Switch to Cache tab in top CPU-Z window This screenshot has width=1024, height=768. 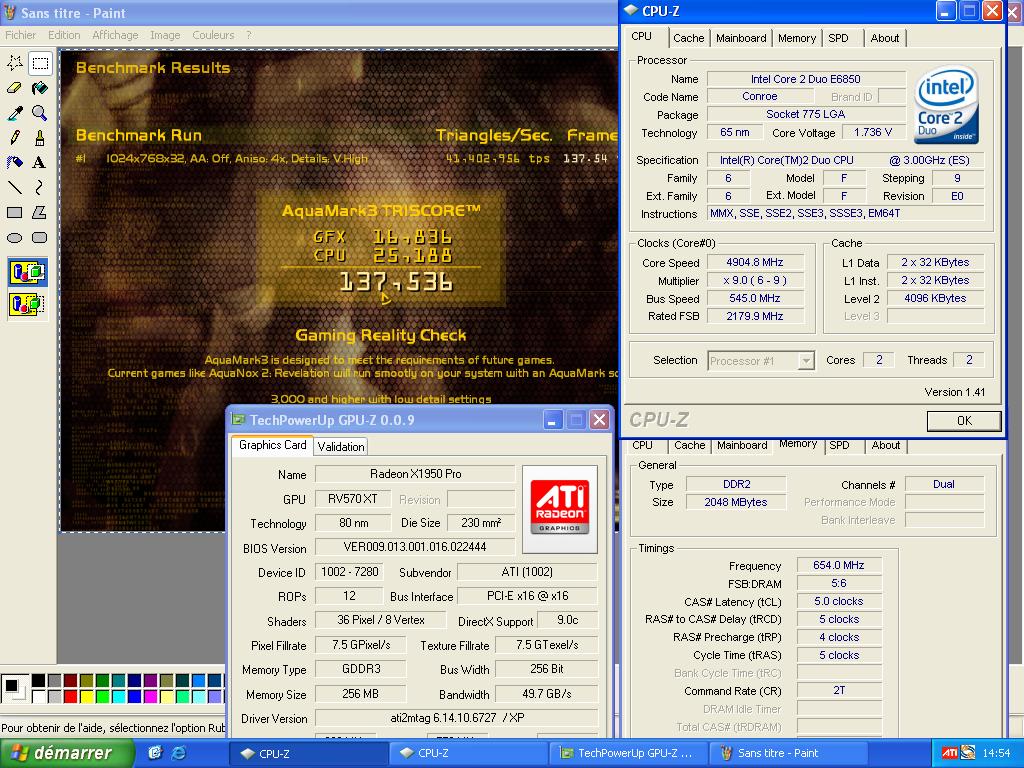[x=688, y=38]
